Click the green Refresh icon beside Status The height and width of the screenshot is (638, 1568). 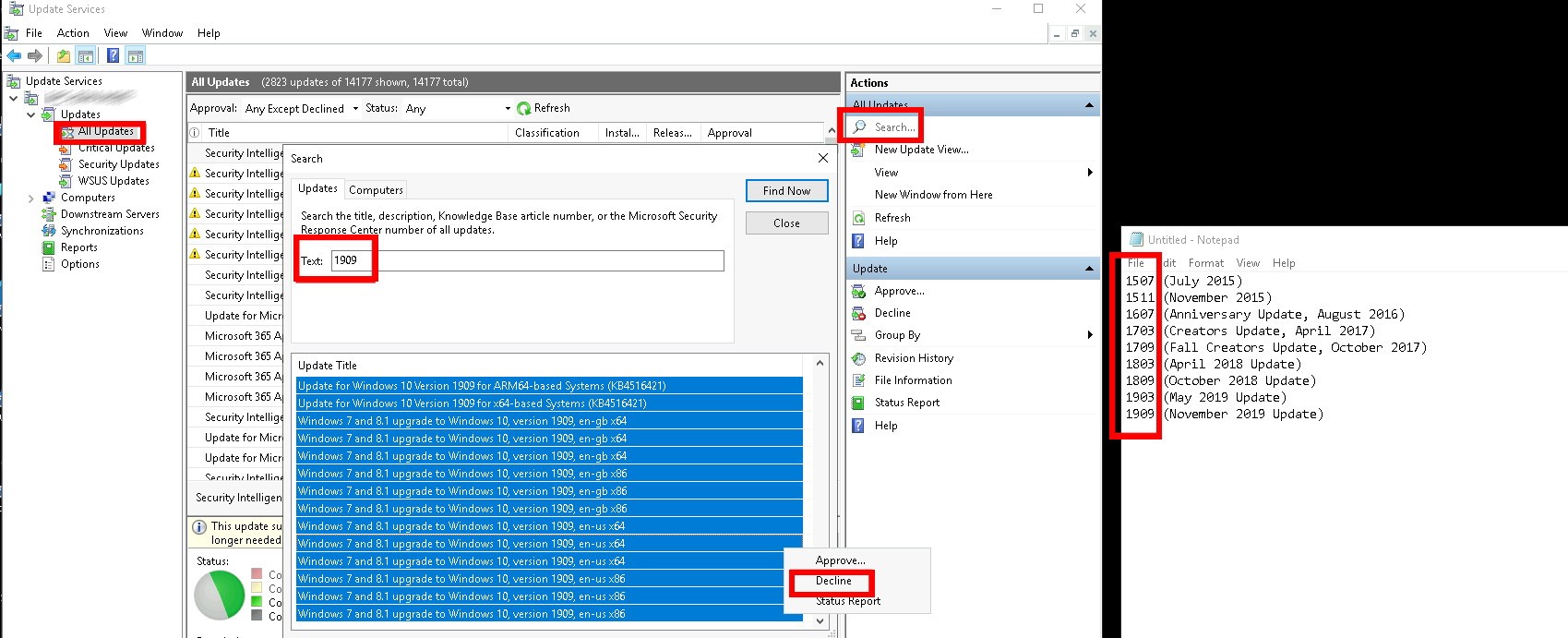pyautogui.click(x=524, y=109)
